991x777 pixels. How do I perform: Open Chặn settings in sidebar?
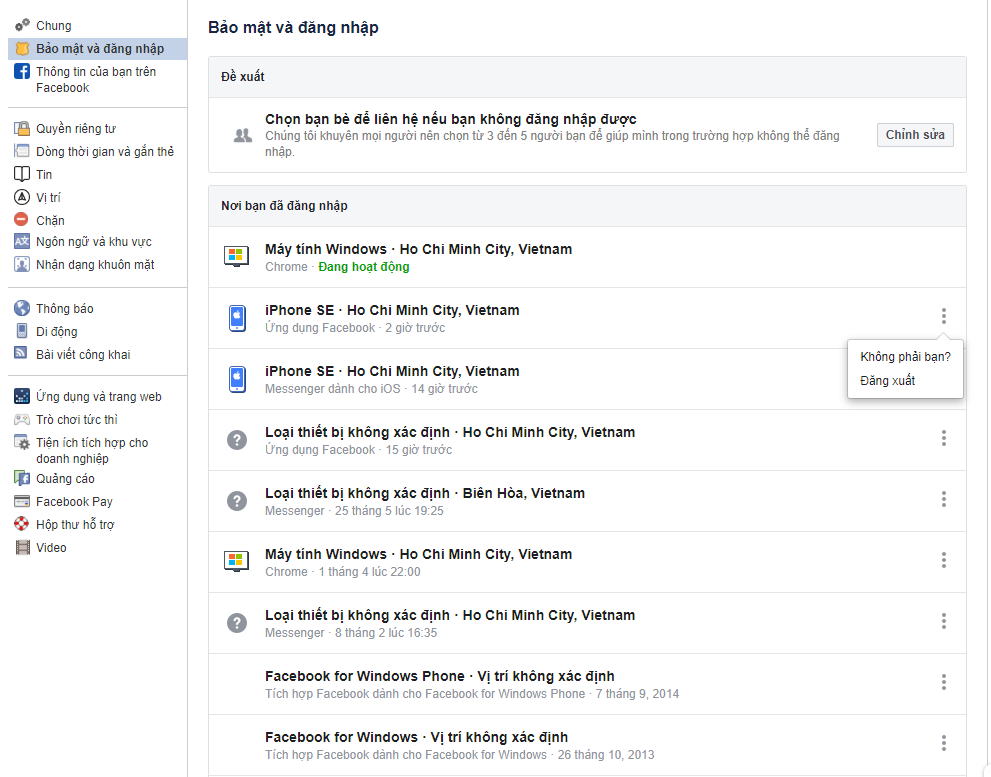coord(50,221)
